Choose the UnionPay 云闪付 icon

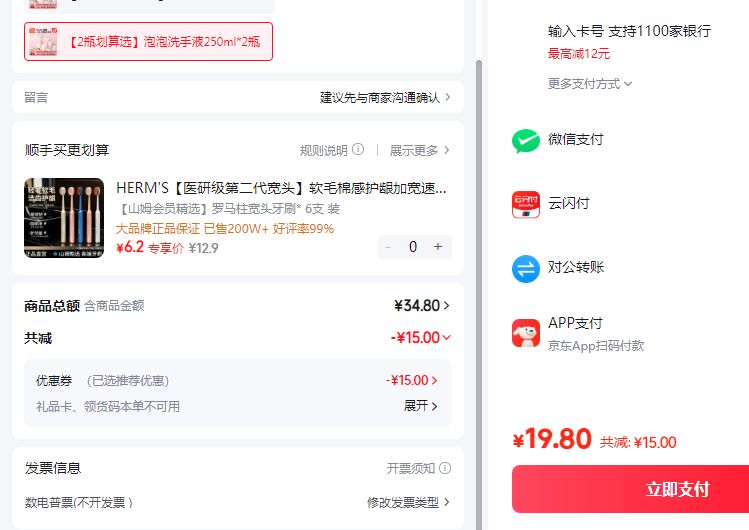525,204
